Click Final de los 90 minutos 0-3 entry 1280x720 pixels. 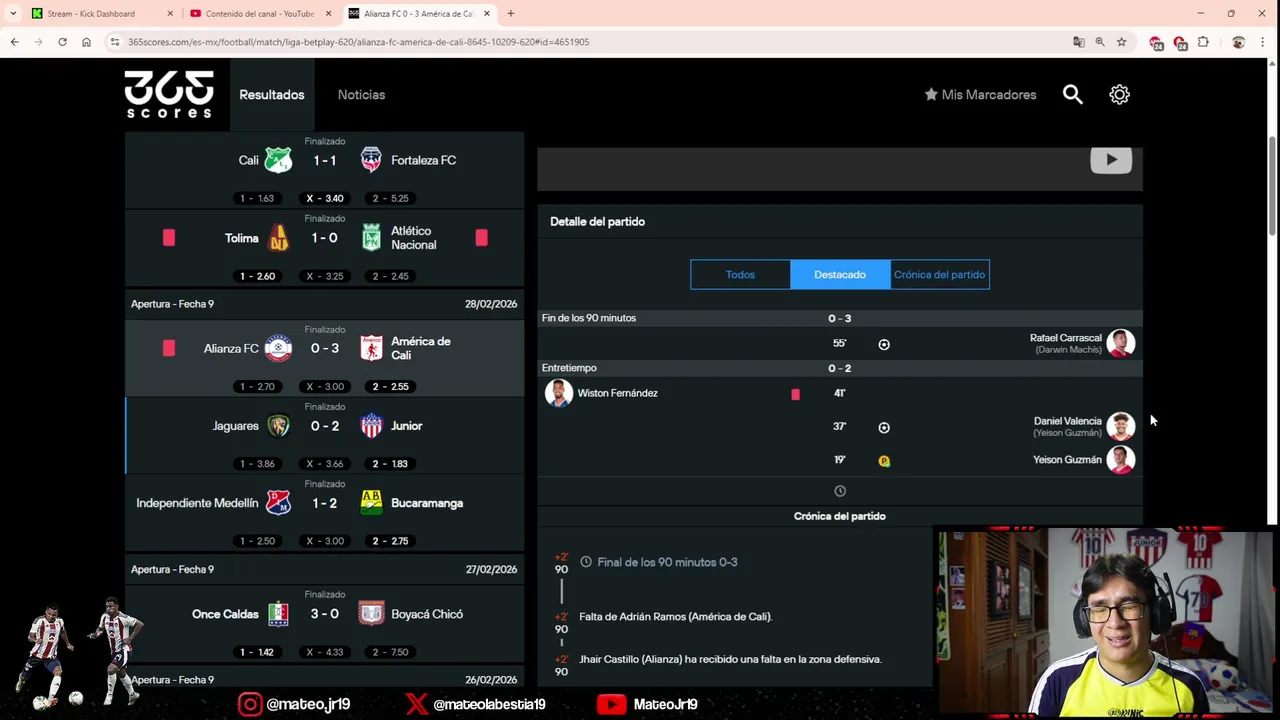tap(667, 562)
